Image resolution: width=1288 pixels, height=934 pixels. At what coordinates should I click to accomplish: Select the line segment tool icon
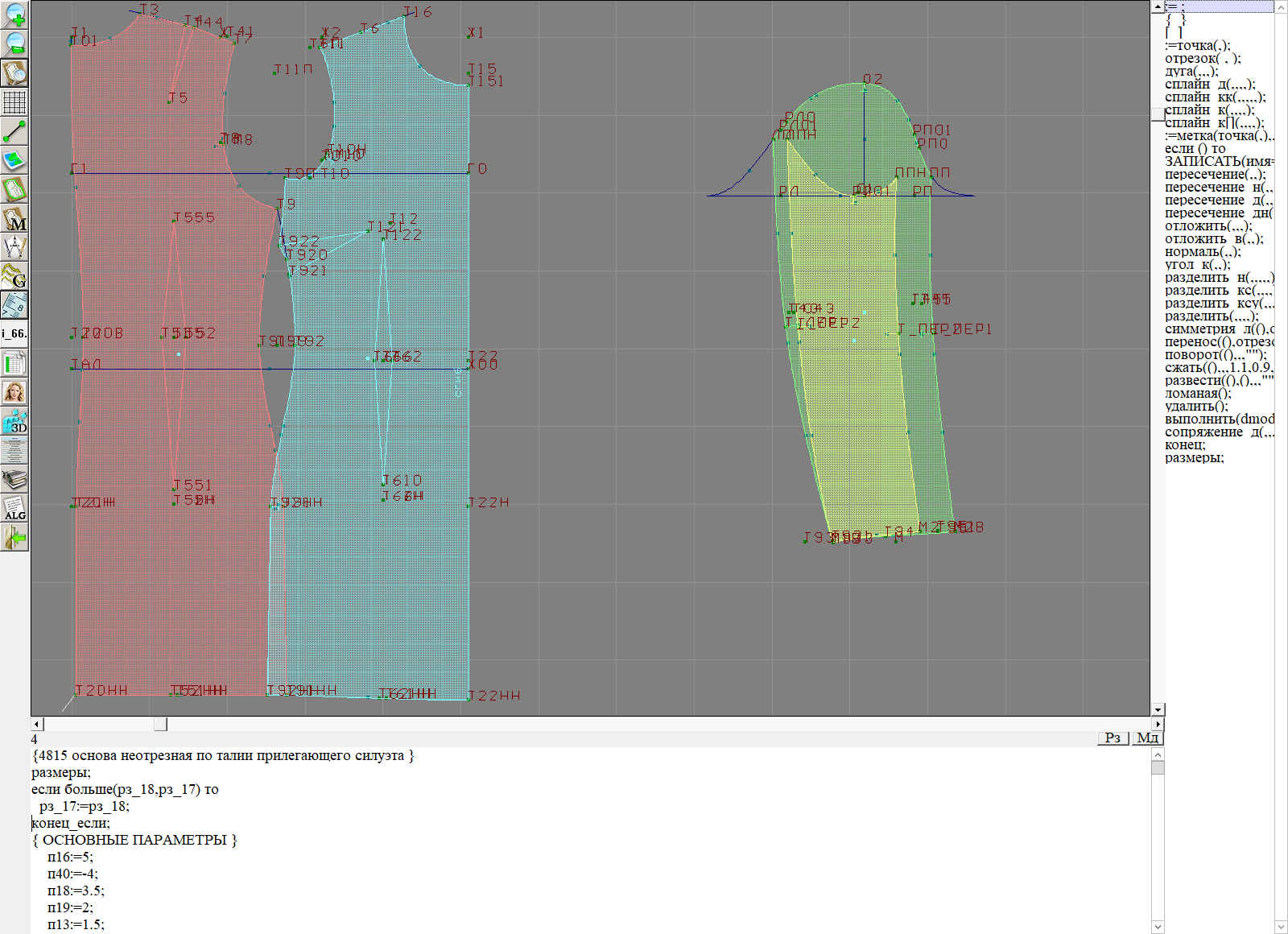tap(14, 131)
